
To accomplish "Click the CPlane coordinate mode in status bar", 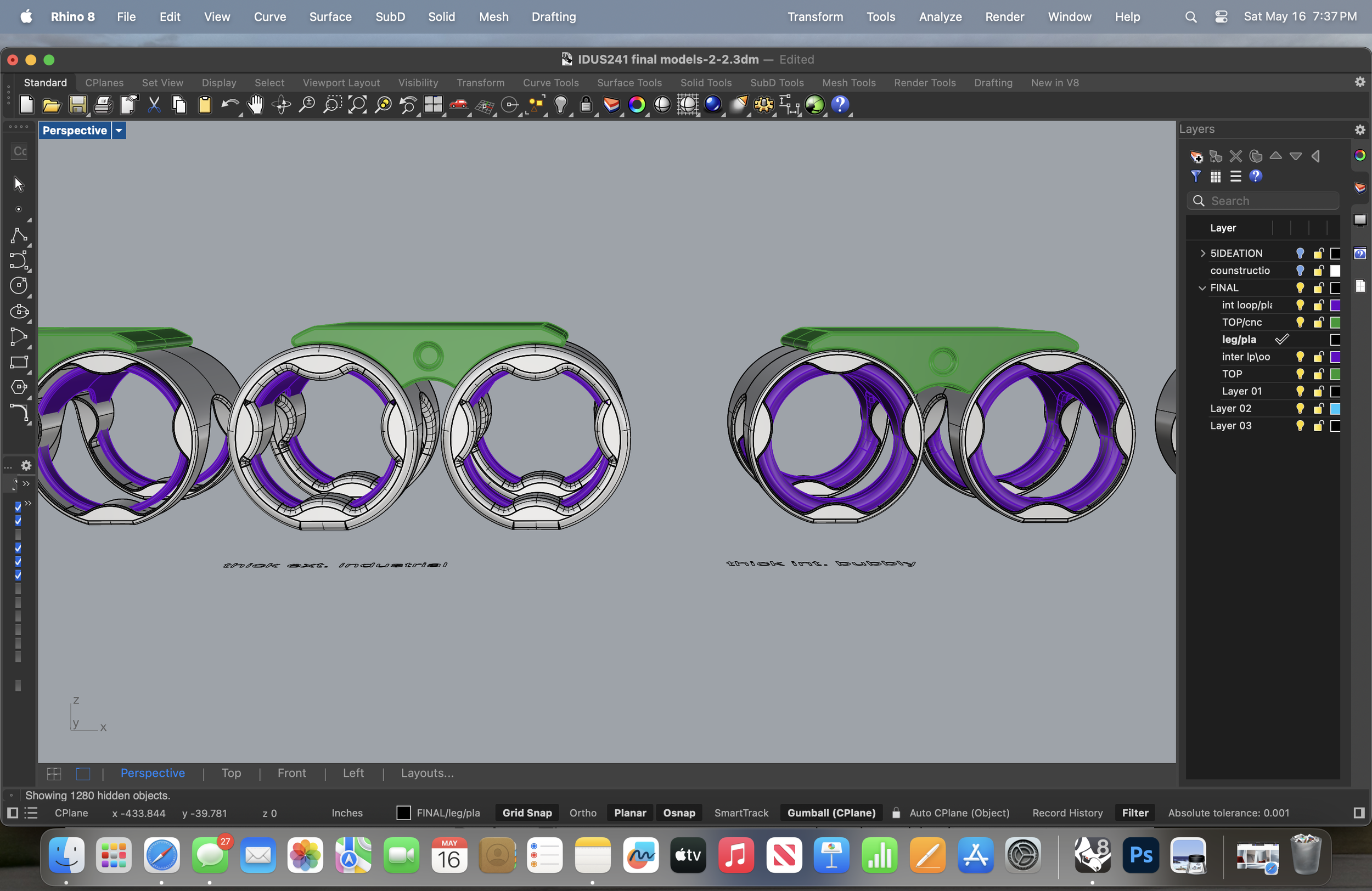I will coord(71,813).
